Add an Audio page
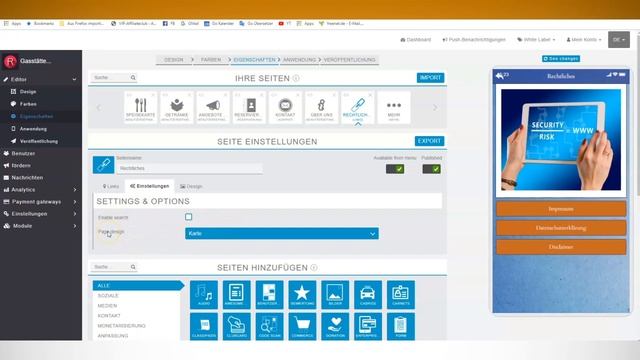The height and width of the screenshot is (360, 640). click(204, 295)
